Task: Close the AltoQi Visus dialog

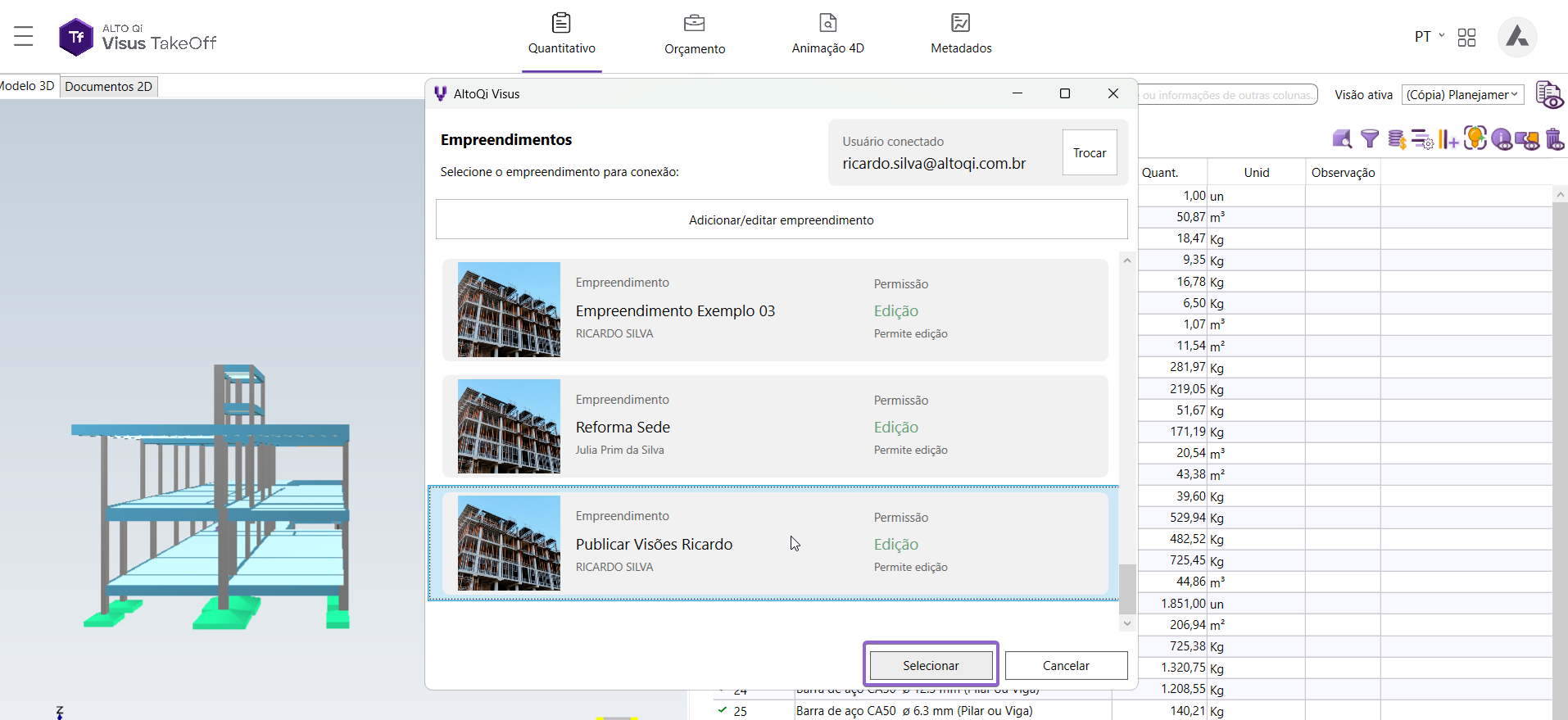Action: (x=1113, y=93)
